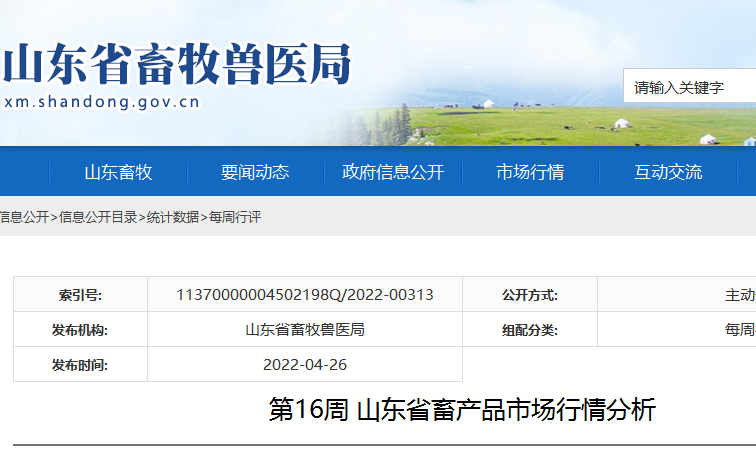The height and width of the screenshot is (455, 756).
Task: Select 政府信息公开 in the navigation bar
Action: click(392, 172)
